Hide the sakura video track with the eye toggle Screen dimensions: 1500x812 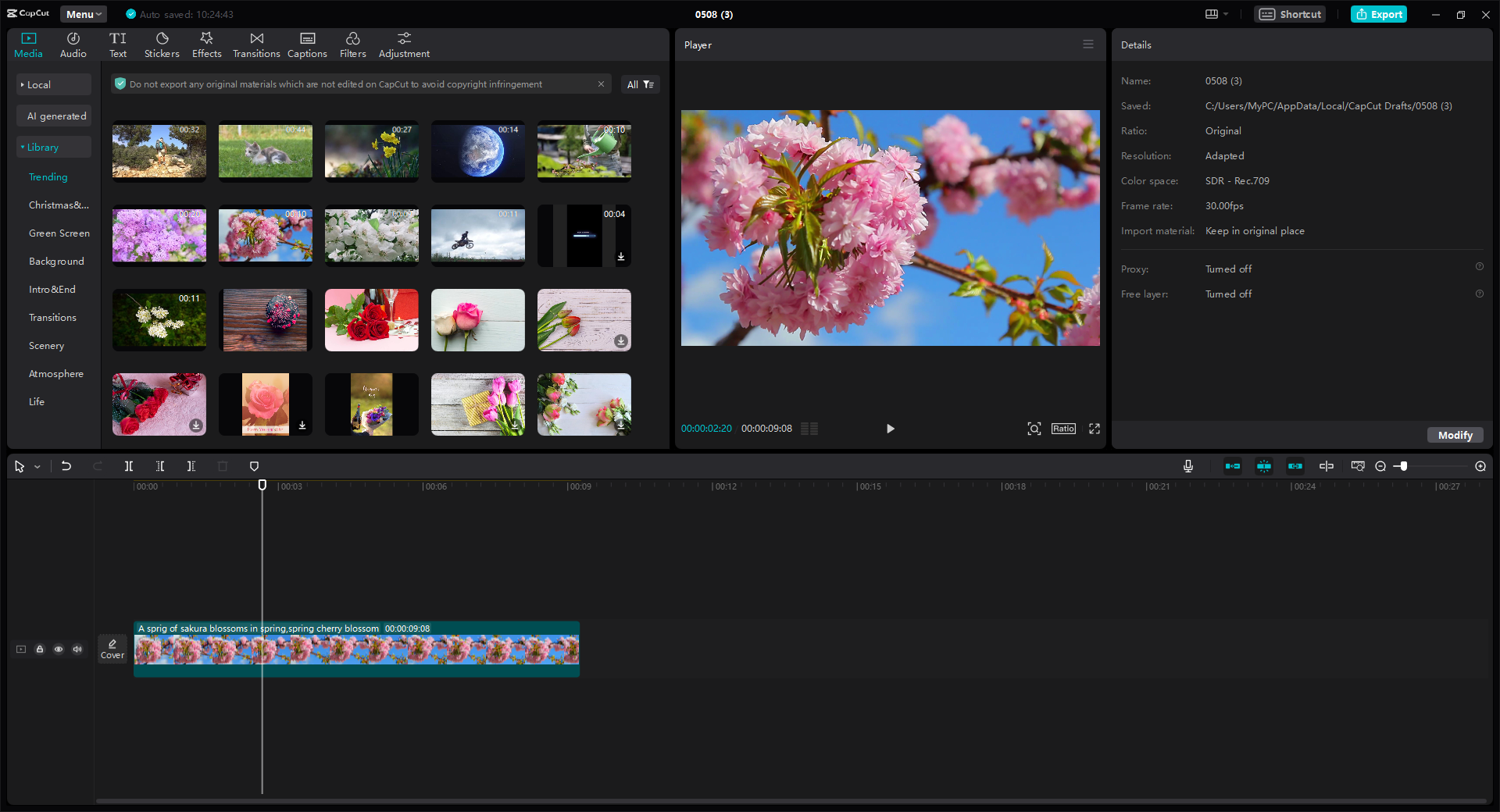[59, 649]
